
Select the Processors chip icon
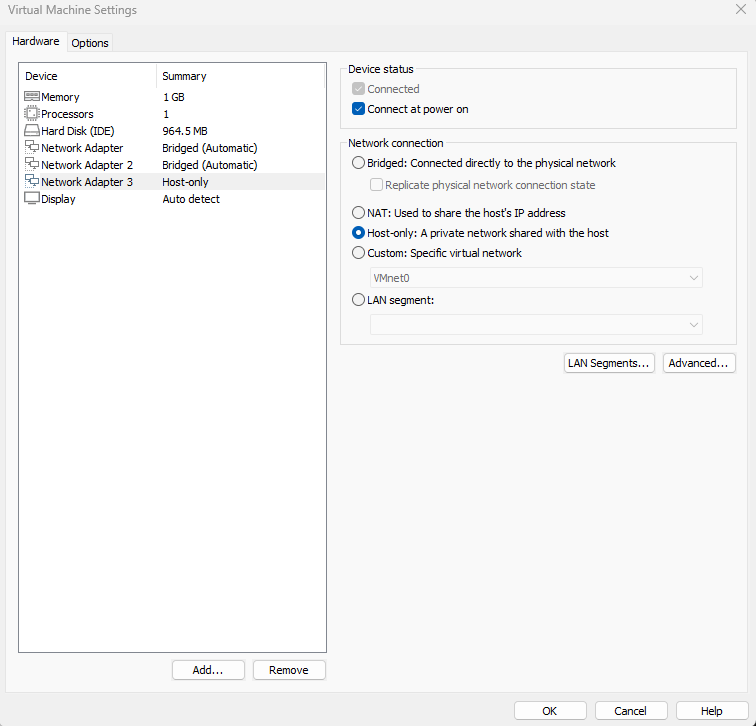[32, 114]
